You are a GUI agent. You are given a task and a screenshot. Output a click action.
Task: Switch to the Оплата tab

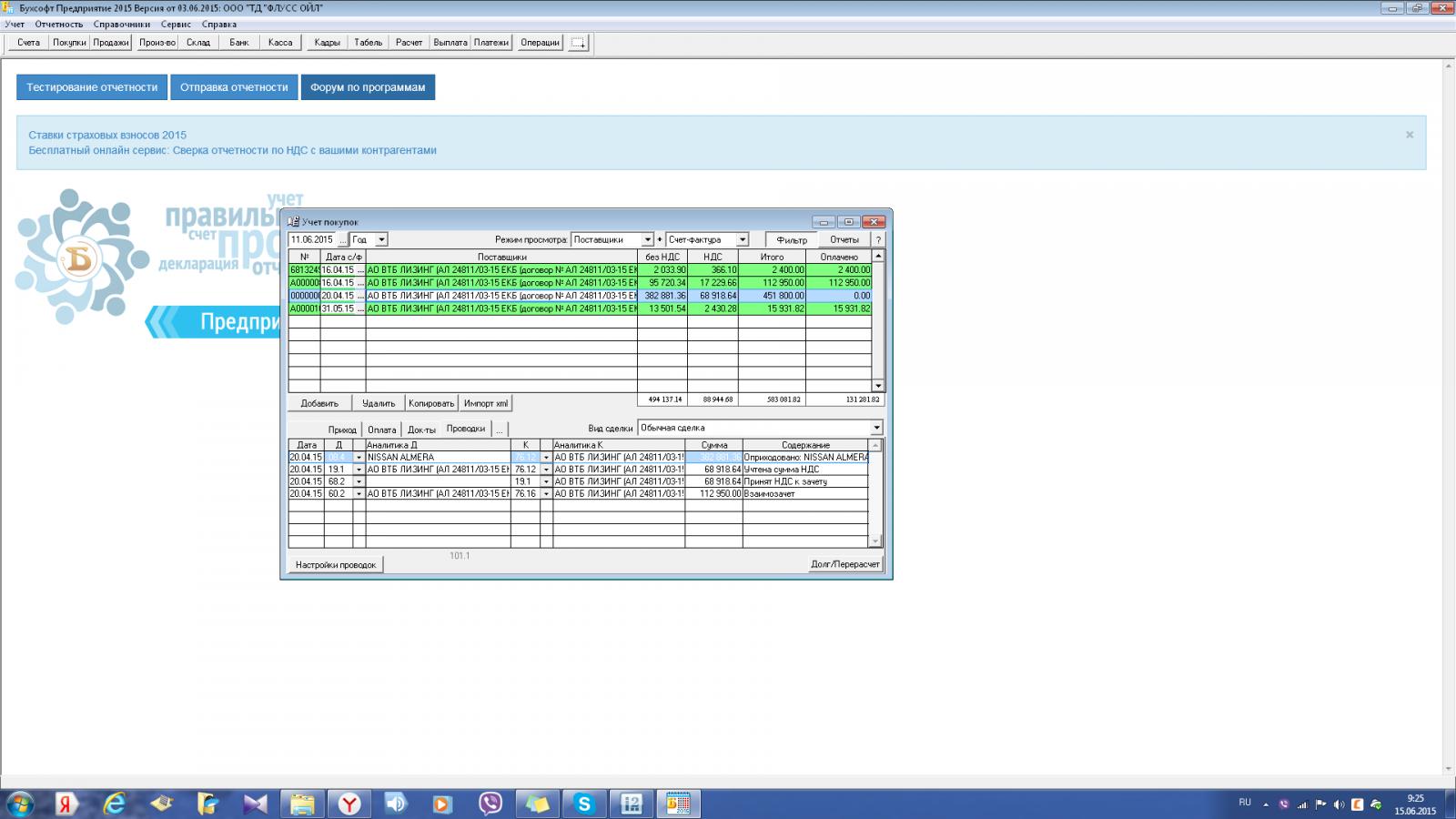point(381,430)
